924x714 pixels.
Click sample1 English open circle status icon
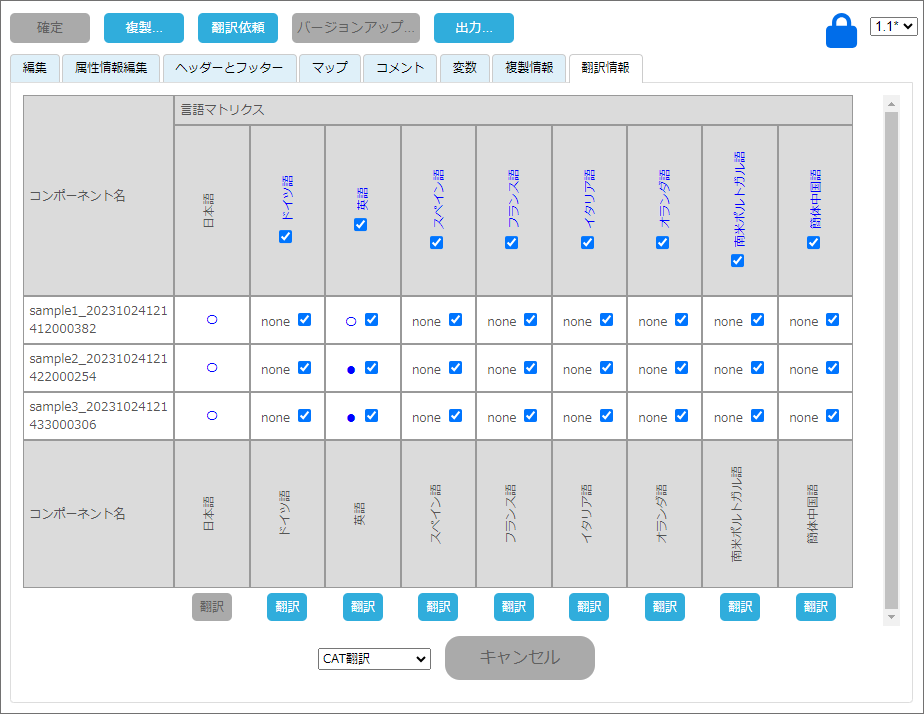[351, 322]
